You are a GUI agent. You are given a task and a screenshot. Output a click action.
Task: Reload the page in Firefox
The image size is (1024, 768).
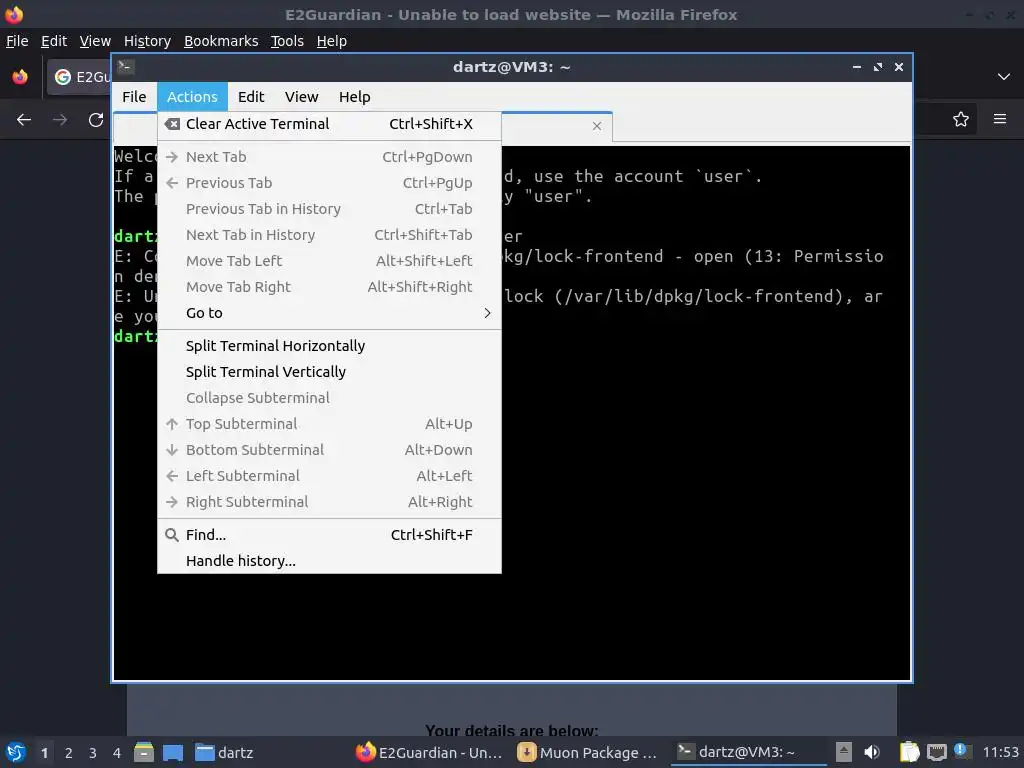pyautogui.click(x=96, y=120)
